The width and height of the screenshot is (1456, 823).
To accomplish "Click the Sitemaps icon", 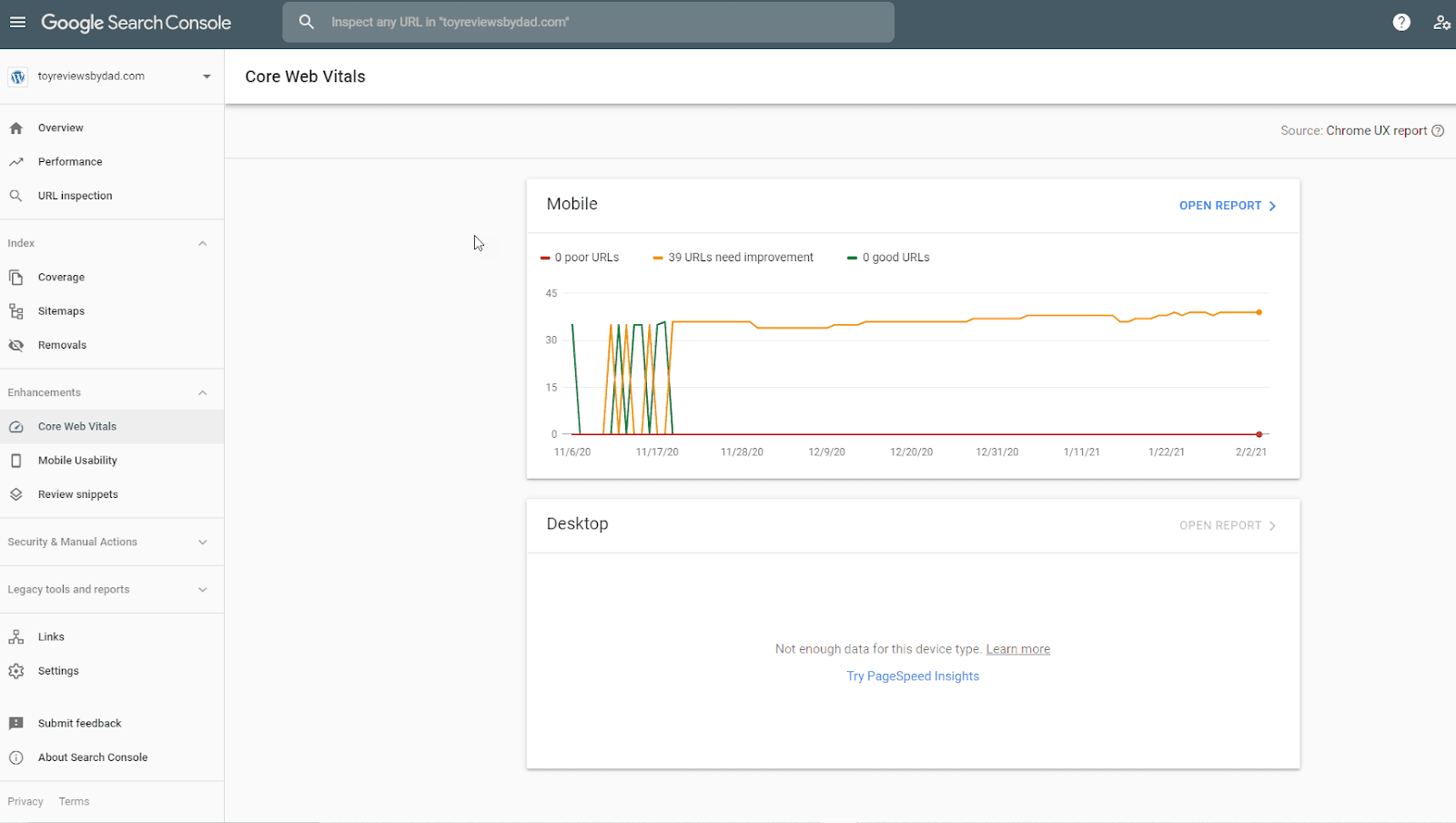I will point(16,310).
